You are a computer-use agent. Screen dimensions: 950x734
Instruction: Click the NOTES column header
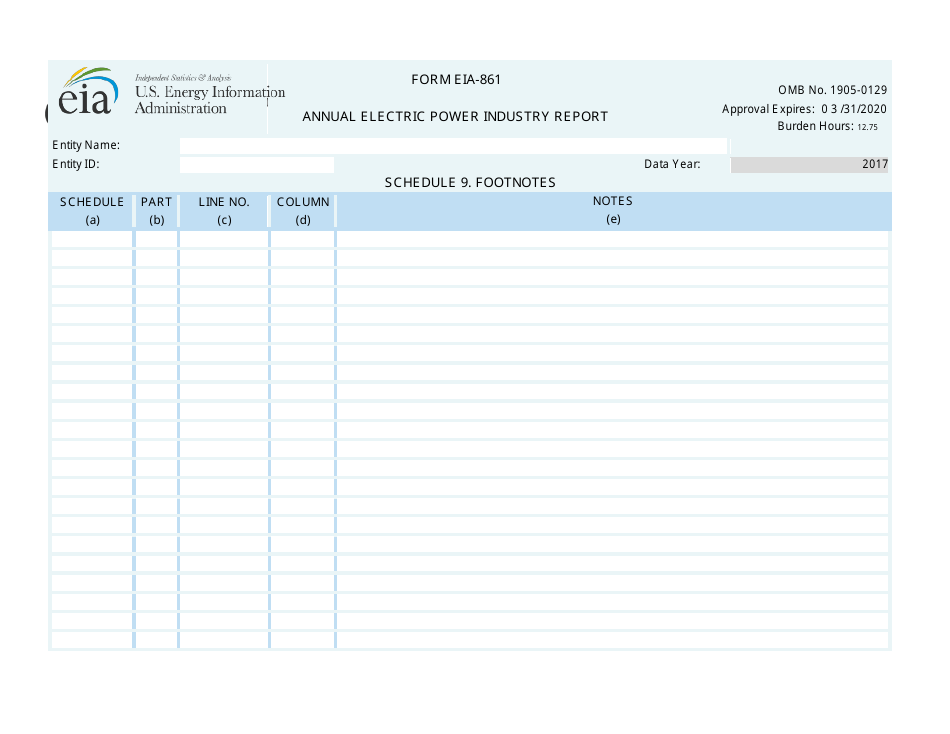click(x=613, y=210)
